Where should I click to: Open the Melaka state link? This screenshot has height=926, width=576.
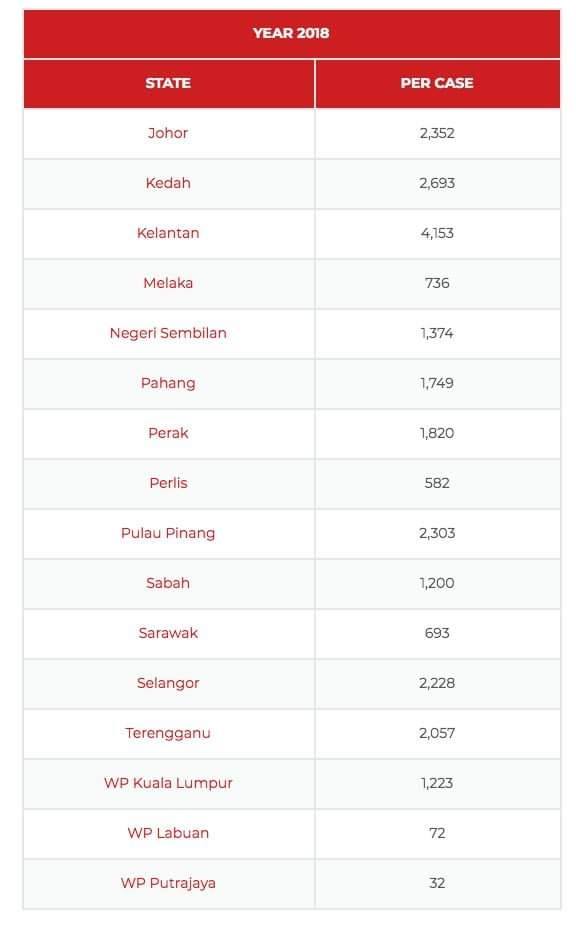pyautogui.click(x=168, y=283)
